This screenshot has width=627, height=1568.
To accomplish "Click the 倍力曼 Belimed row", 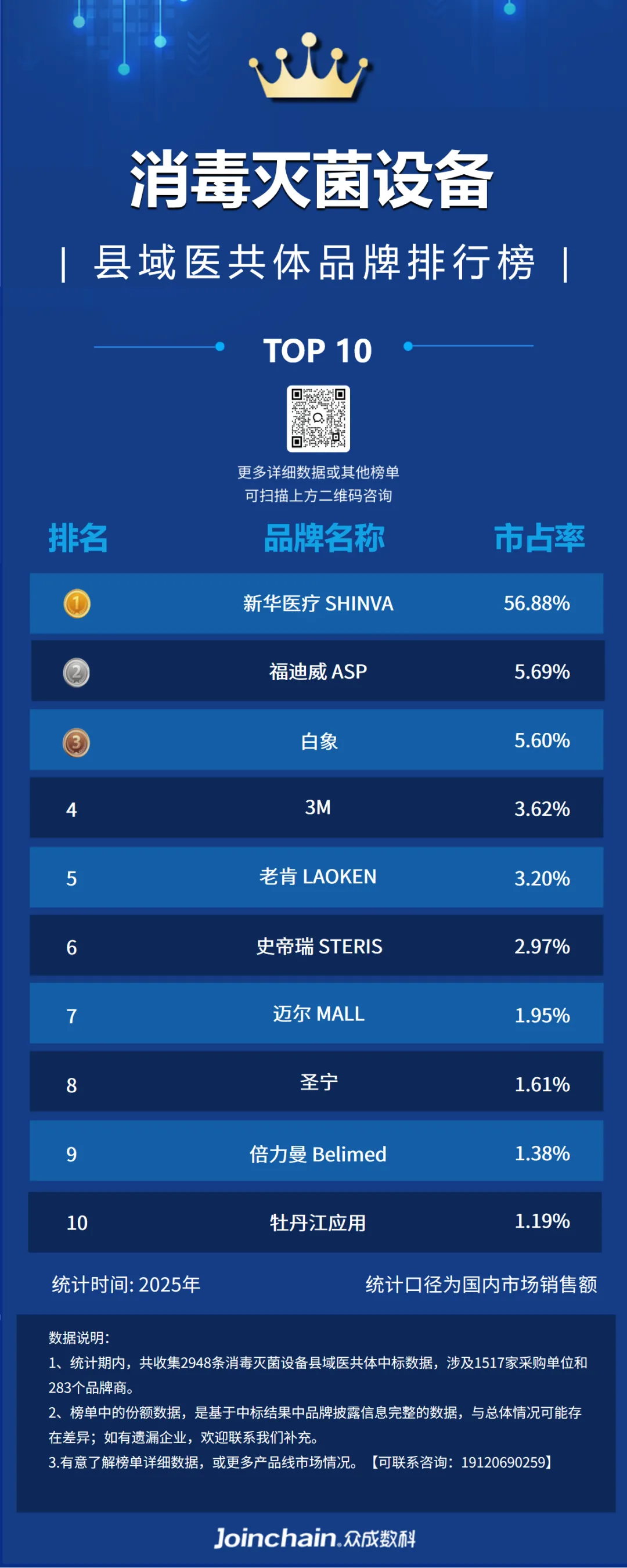I will click(316, 1151).
